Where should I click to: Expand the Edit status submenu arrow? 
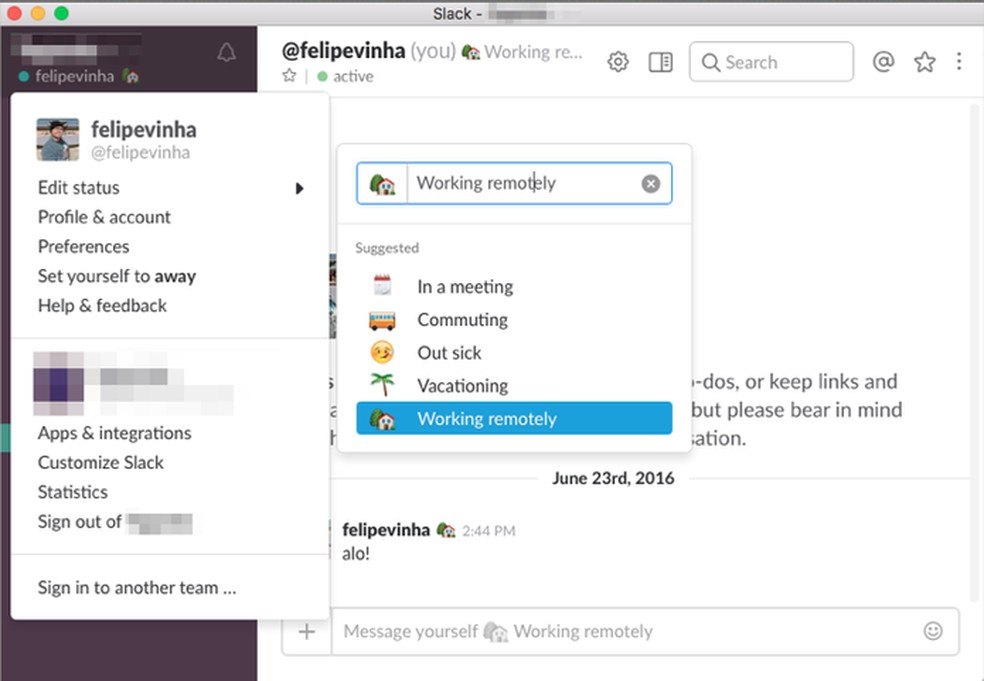pos(298,188)
